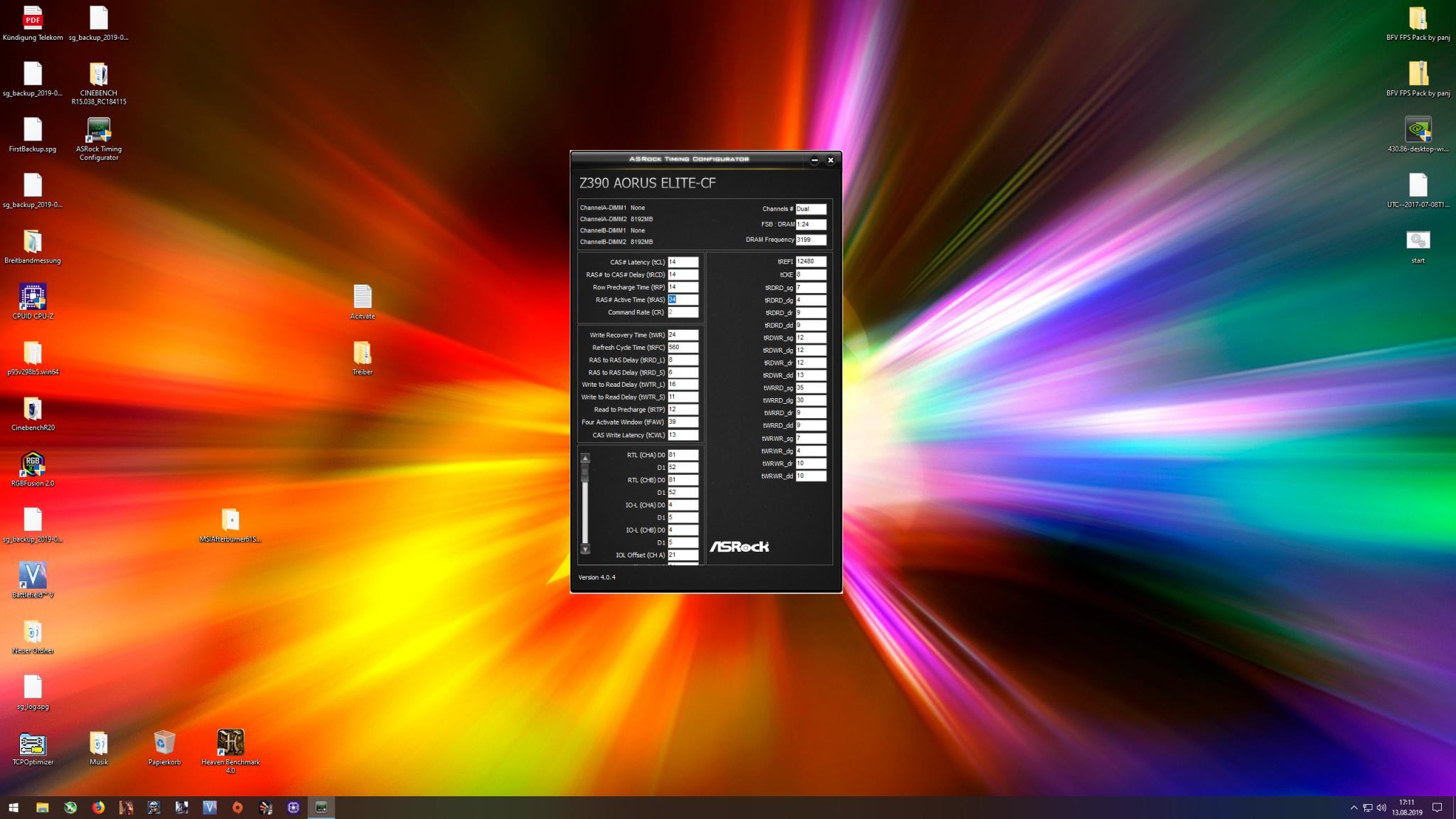Screen dimensions: 1456x819
Task: Close the ASRock Timing Configurator window
Action: click(x=830, y=160)
